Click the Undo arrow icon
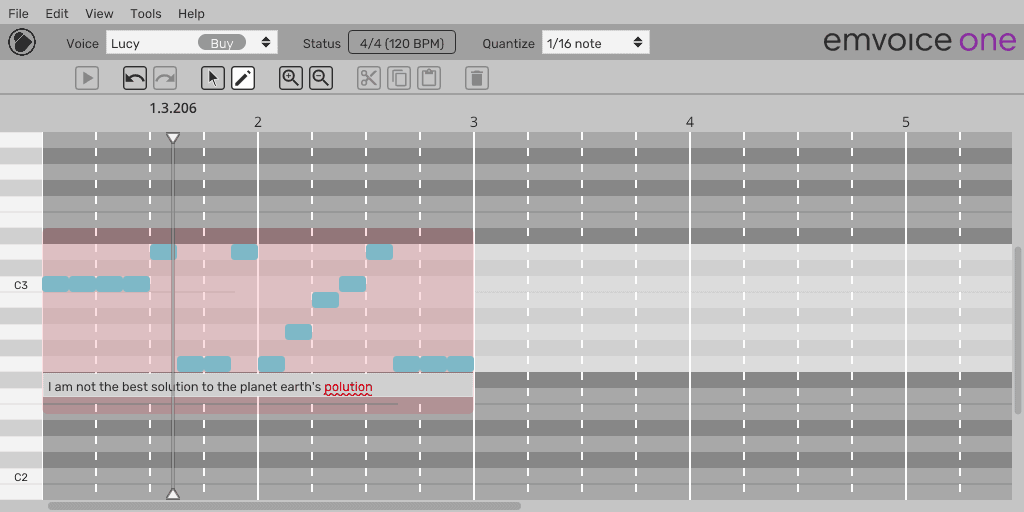 (x=135, y=77)
